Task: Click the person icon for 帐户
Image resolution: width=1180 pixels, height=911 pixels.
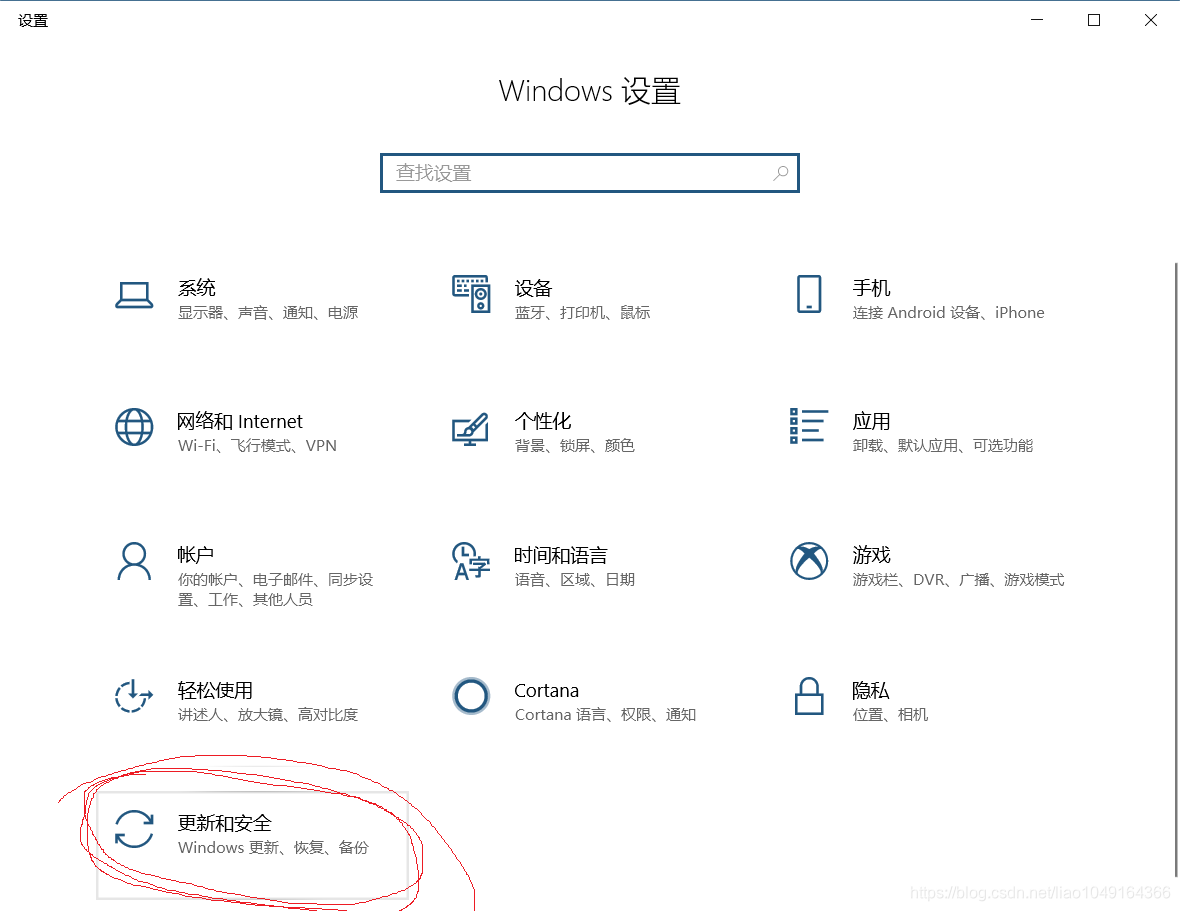Action: click(134, 561)
